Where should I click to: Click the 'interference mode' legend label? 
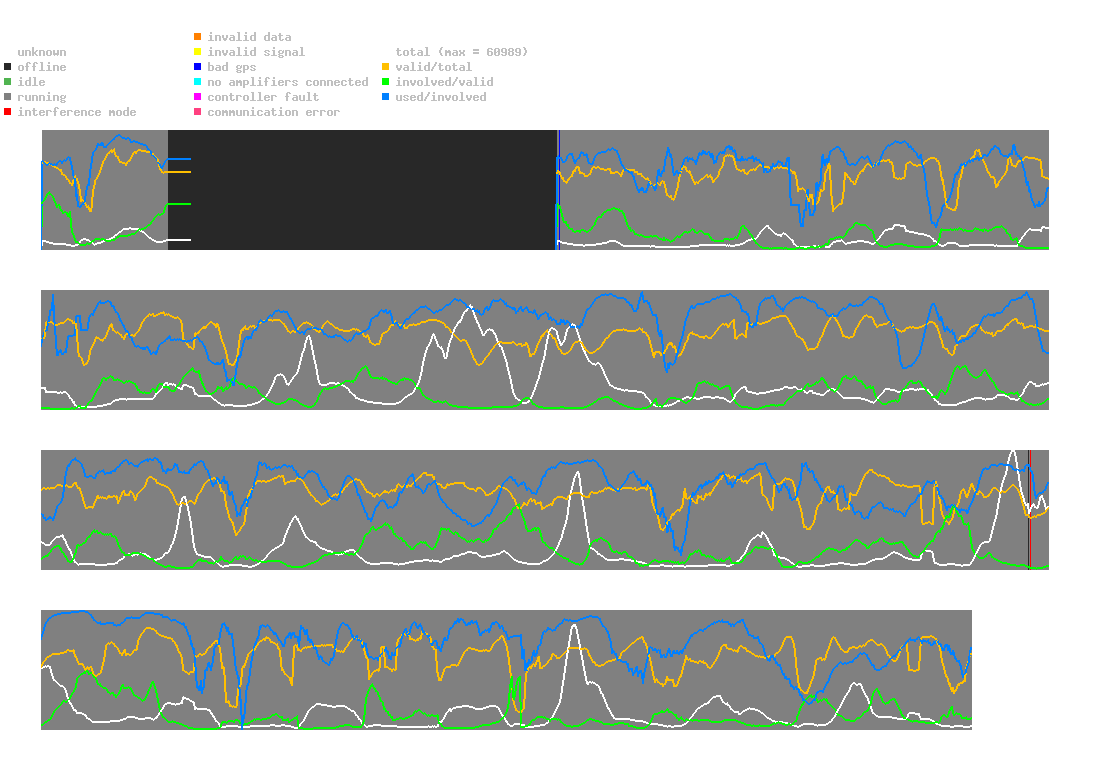click(77, 112)
